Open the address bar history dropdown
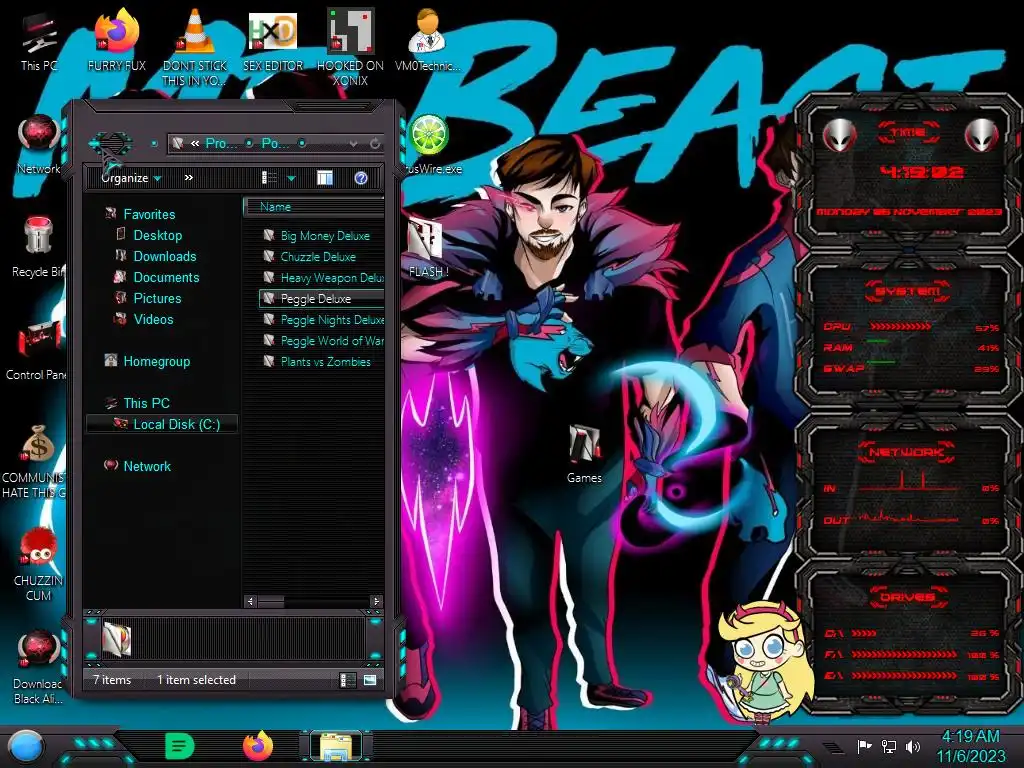1024x768 pixels. (x=353, y=143)
